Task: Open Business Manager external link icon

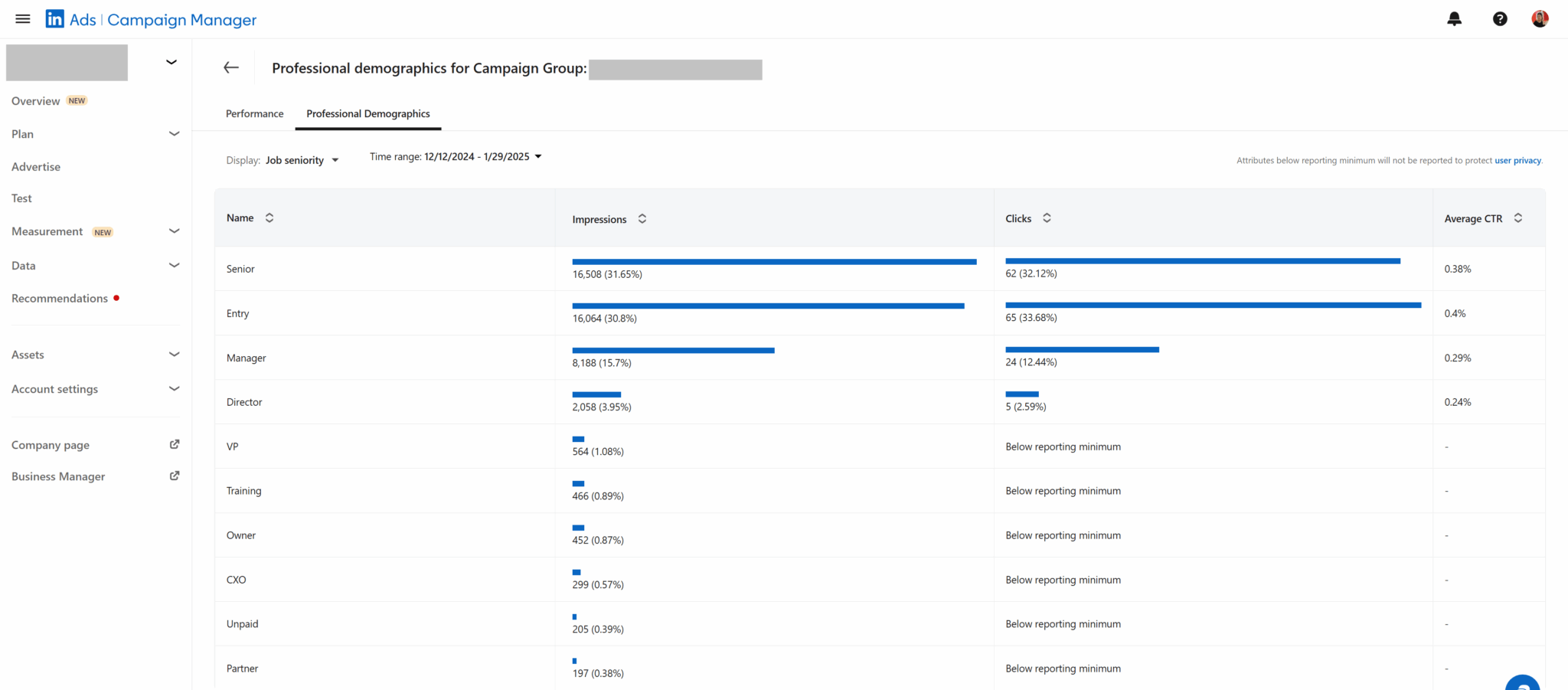Action: point(175,476)
